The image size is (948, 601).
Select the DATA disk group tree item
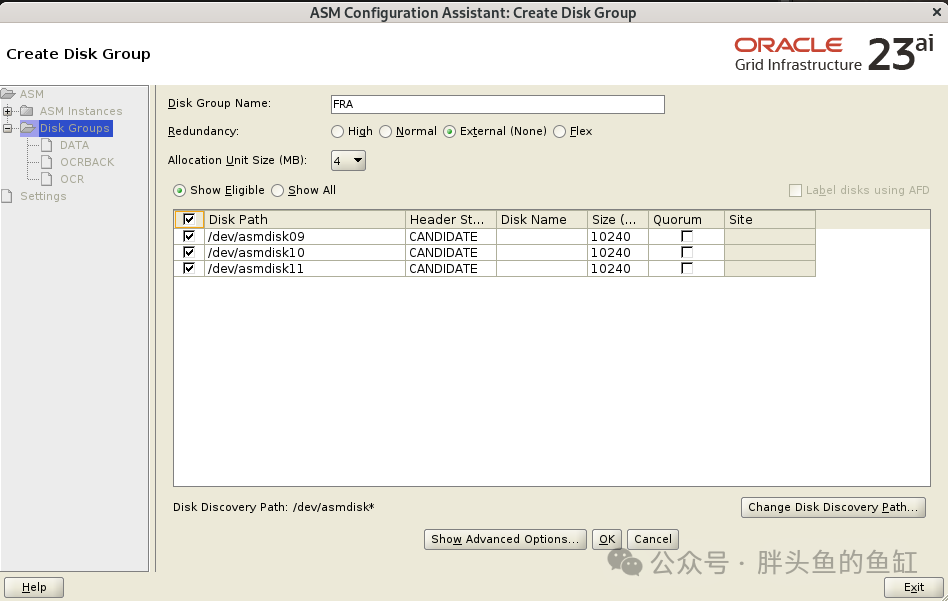point(74,145)
